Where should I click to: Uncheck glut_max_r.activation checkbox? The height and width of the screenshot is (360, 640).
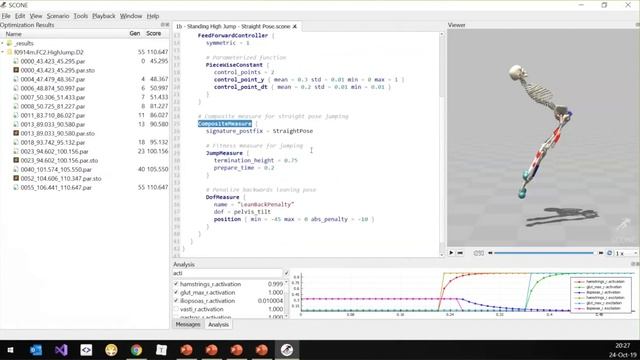tap(176, 292)
